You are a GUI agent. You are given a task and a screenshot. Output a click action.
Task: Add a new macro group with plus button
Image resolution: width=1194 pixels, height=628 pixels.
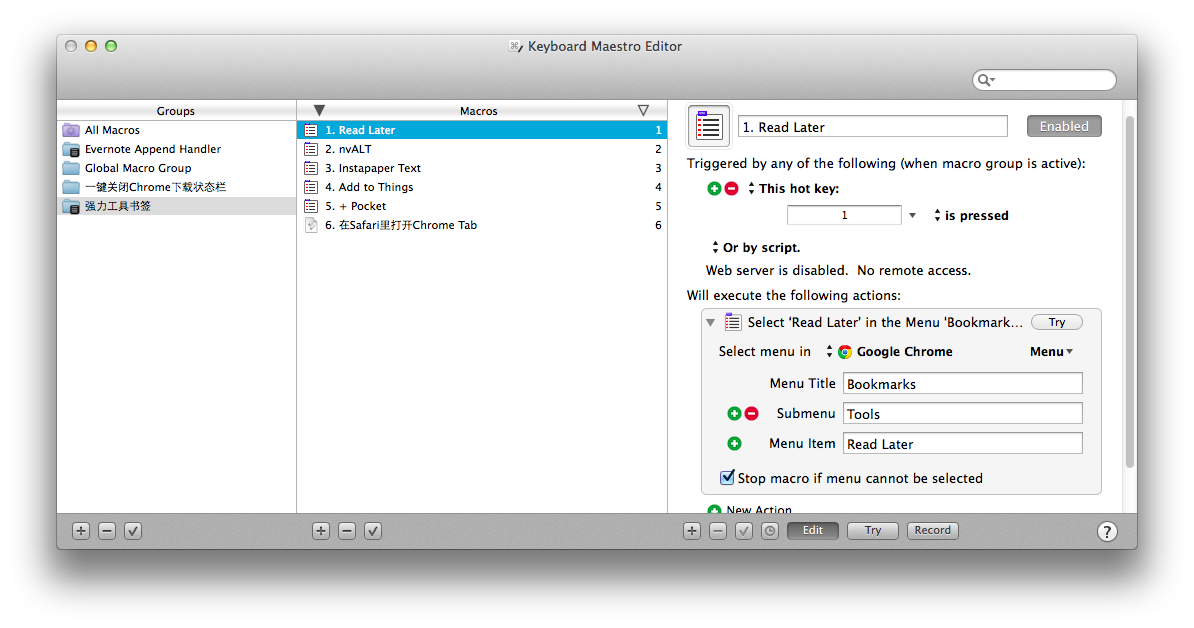click(81, 531)
